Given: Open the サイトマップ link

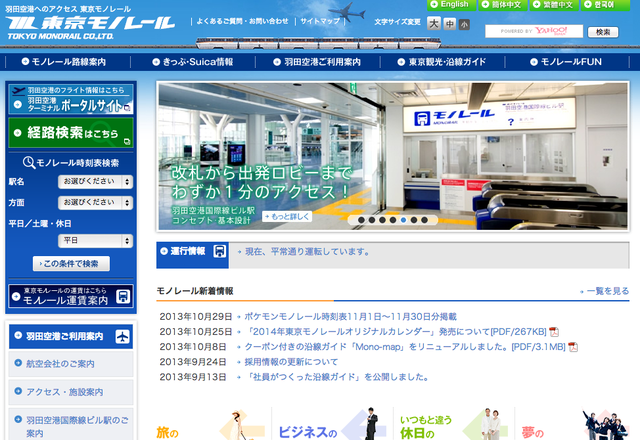Looking at the screenshot, I should [320, 21].
